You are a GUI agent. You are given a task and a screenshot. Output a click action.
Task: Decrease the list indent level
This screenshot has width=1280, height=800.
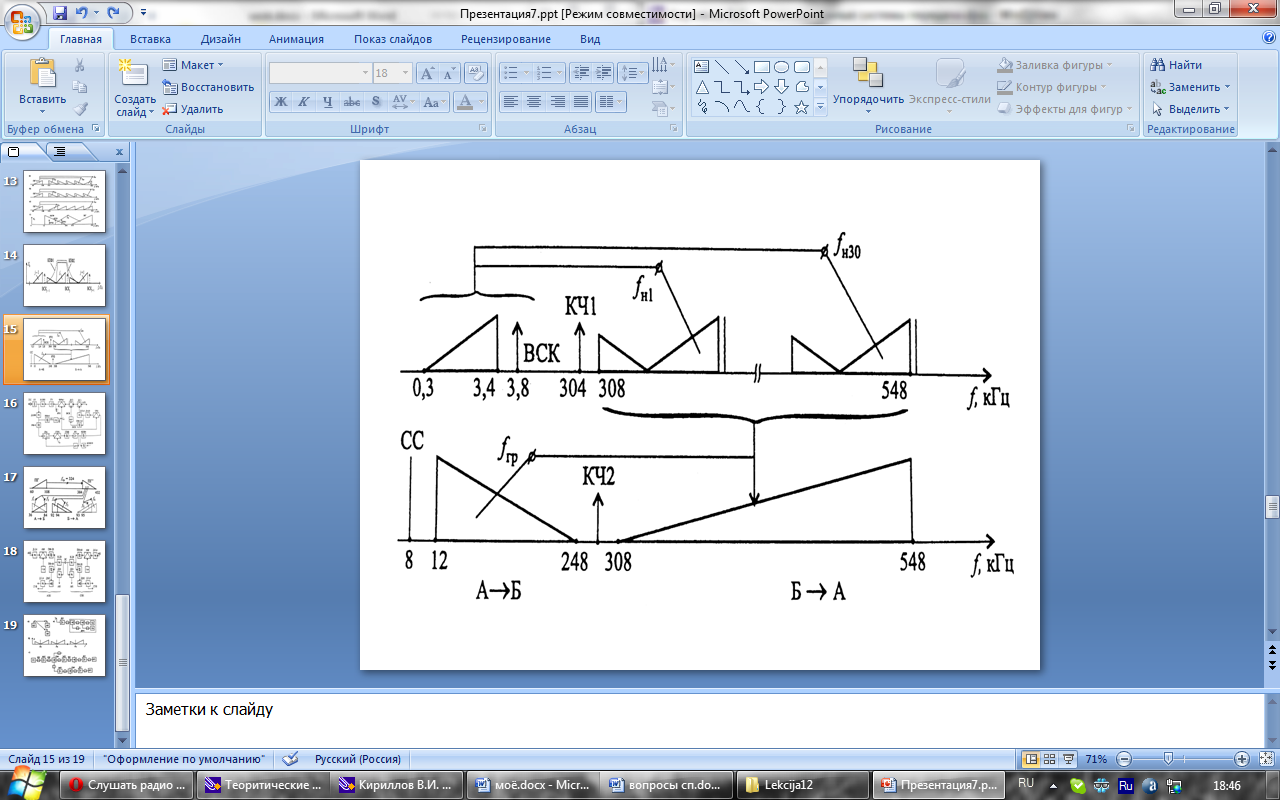581,73
